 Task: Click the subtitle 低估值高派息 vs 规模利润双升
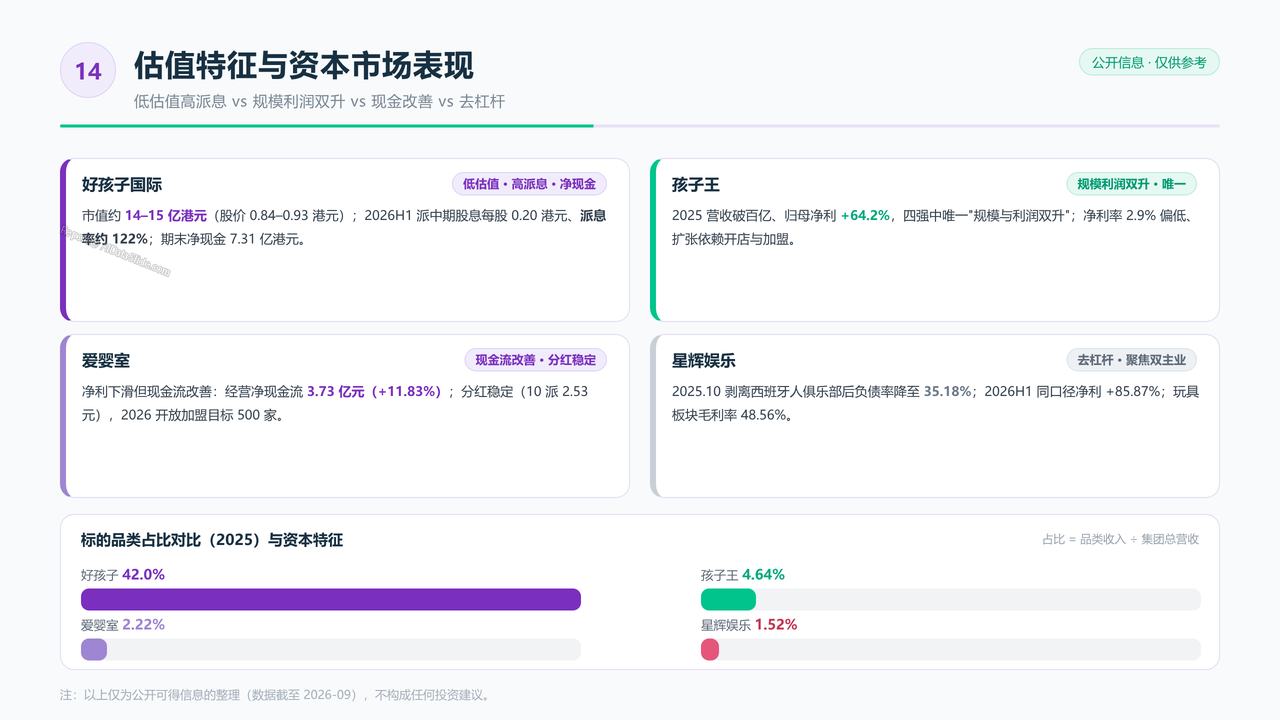pos(240,101)
